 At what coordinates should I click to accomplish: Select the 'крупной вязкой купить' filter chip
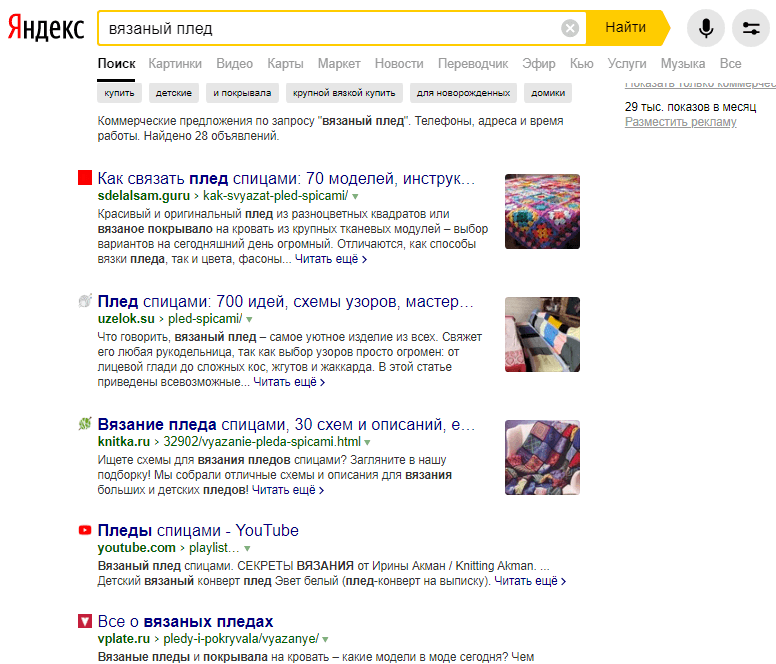coord(343,93)
